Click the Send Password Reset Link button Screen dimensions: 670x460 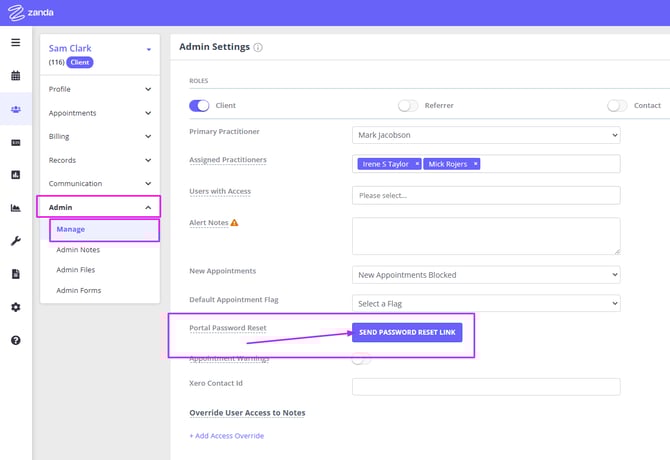point(407,332)
